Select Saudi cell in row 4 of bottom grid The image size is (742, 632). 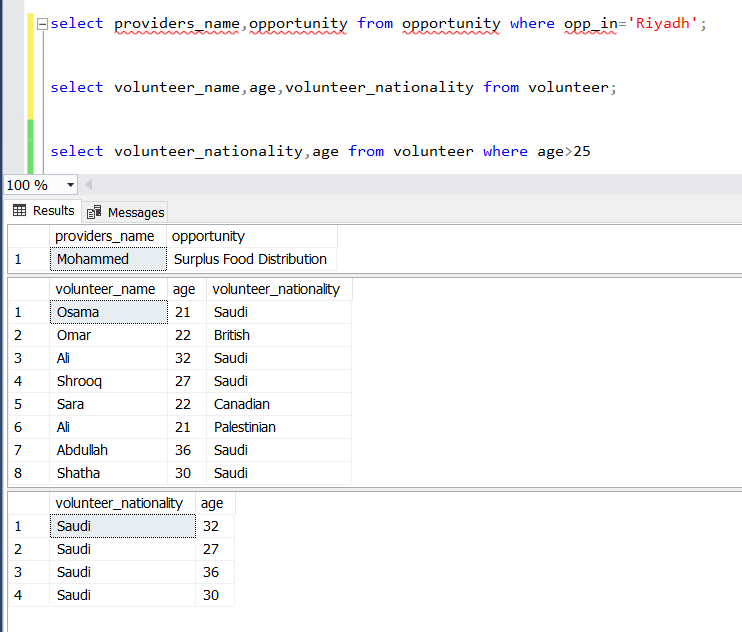pos(123,596)
